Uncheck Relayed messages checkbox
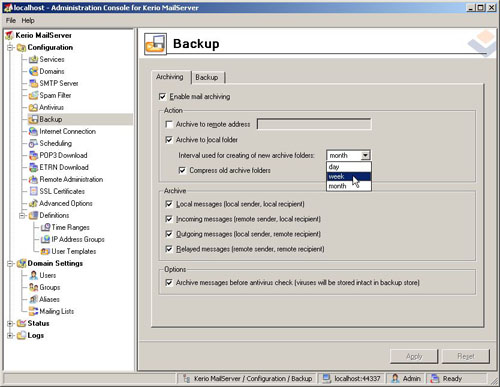The width and height of the screenshot is (500, 387). 169,249
